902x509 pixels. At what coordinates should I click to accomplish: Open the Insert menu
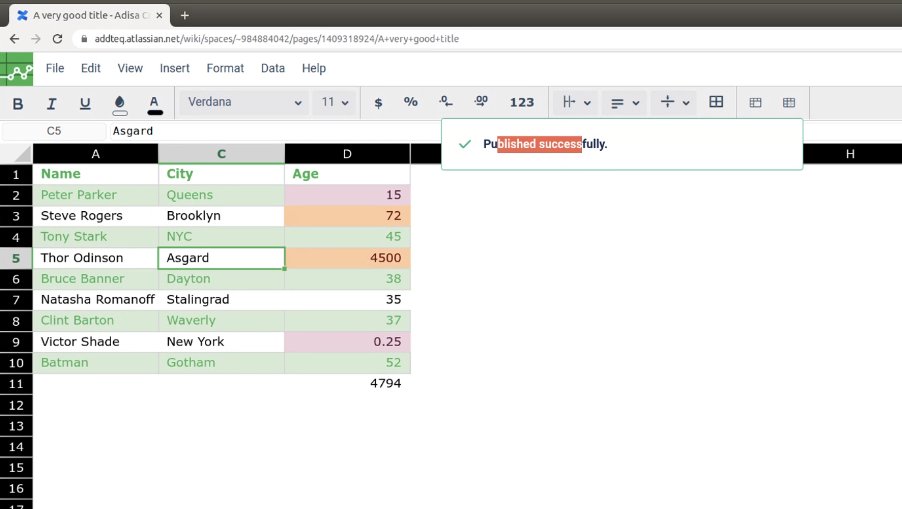coord(175,68)
